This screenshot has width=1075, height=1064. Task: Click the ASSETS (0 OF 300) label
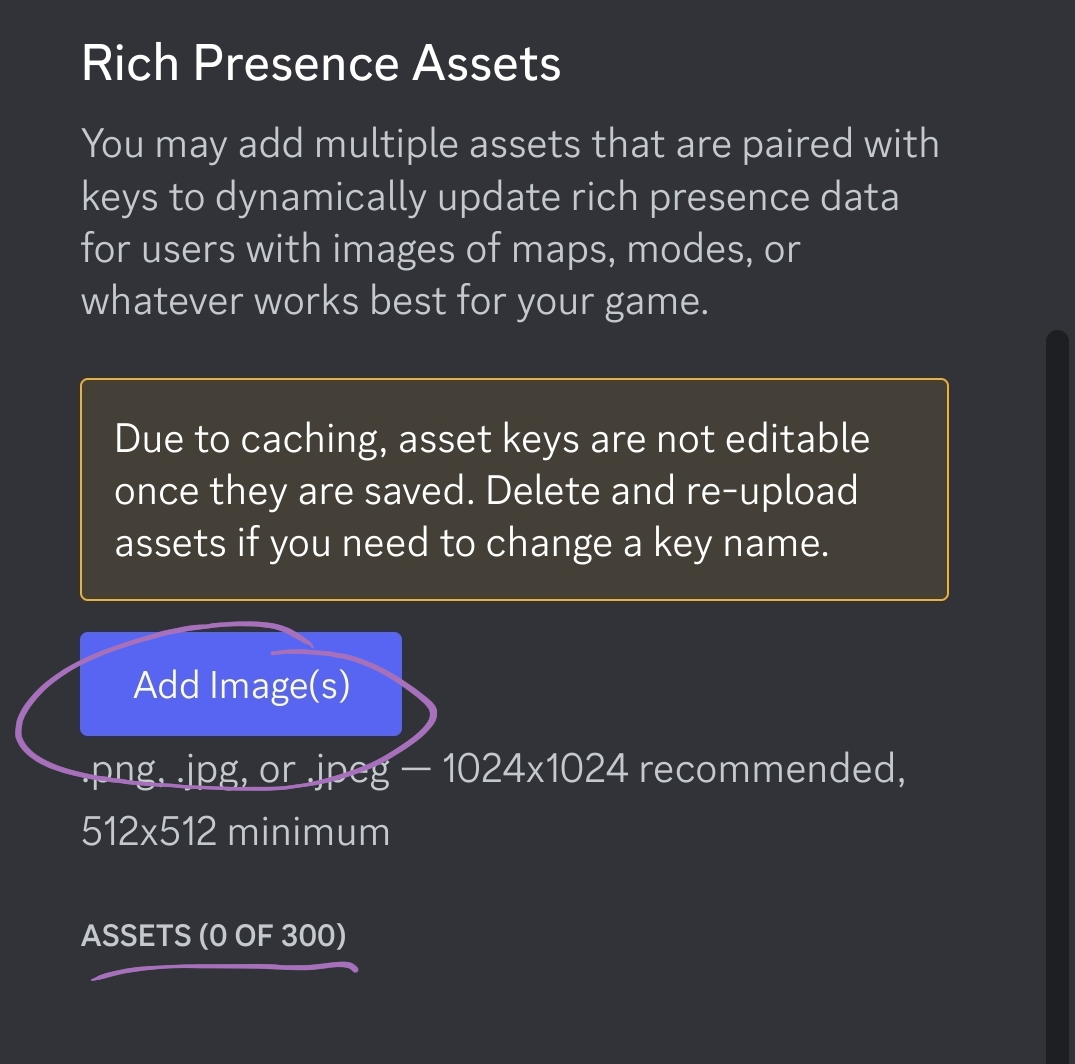point(213,936)
